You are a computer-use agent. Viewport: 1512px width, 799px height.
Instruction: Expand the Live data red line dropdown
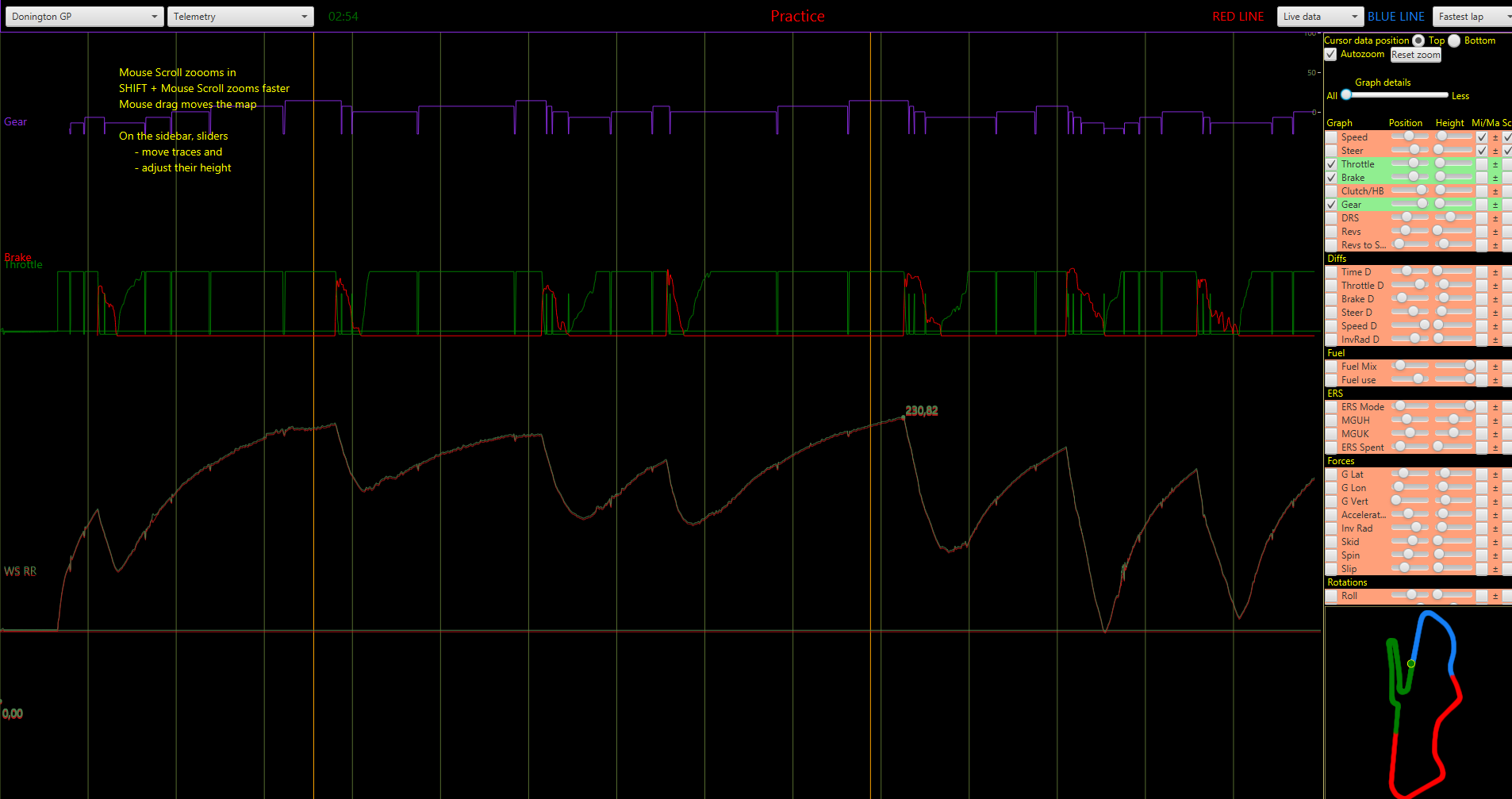pos(1319,17)
